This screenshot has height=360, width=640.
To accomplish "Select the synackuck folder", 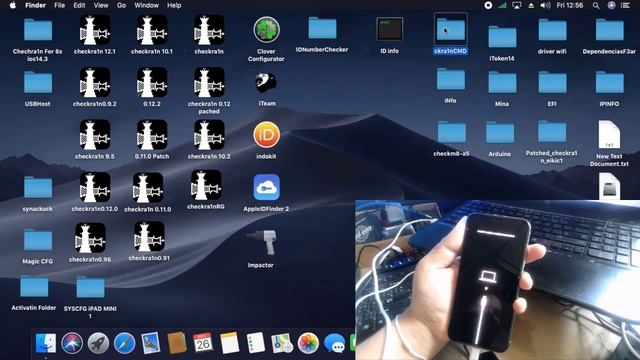I will click(38, 187).
